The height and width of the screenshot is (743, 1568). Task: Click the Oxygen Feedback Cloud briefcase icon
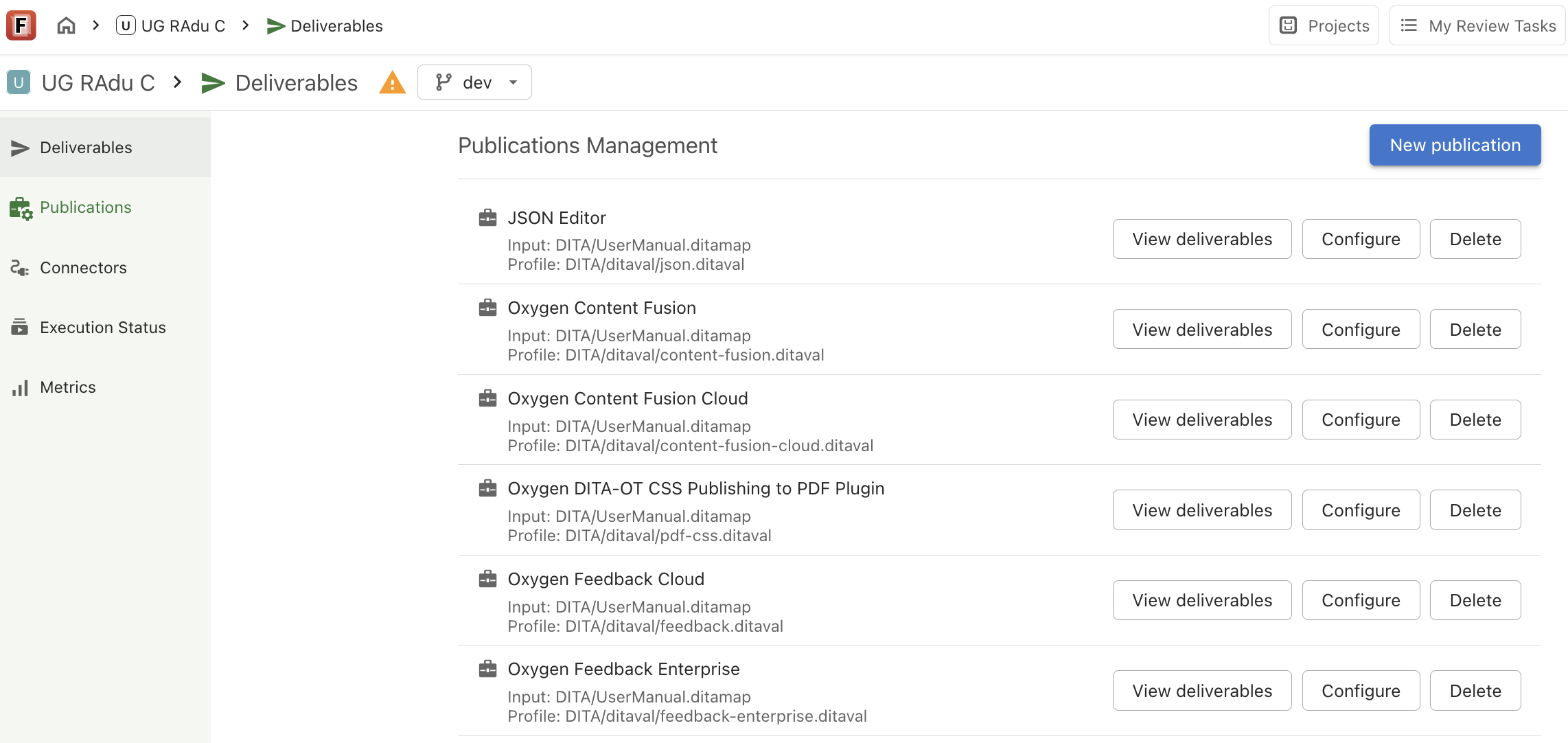point(487,579)
